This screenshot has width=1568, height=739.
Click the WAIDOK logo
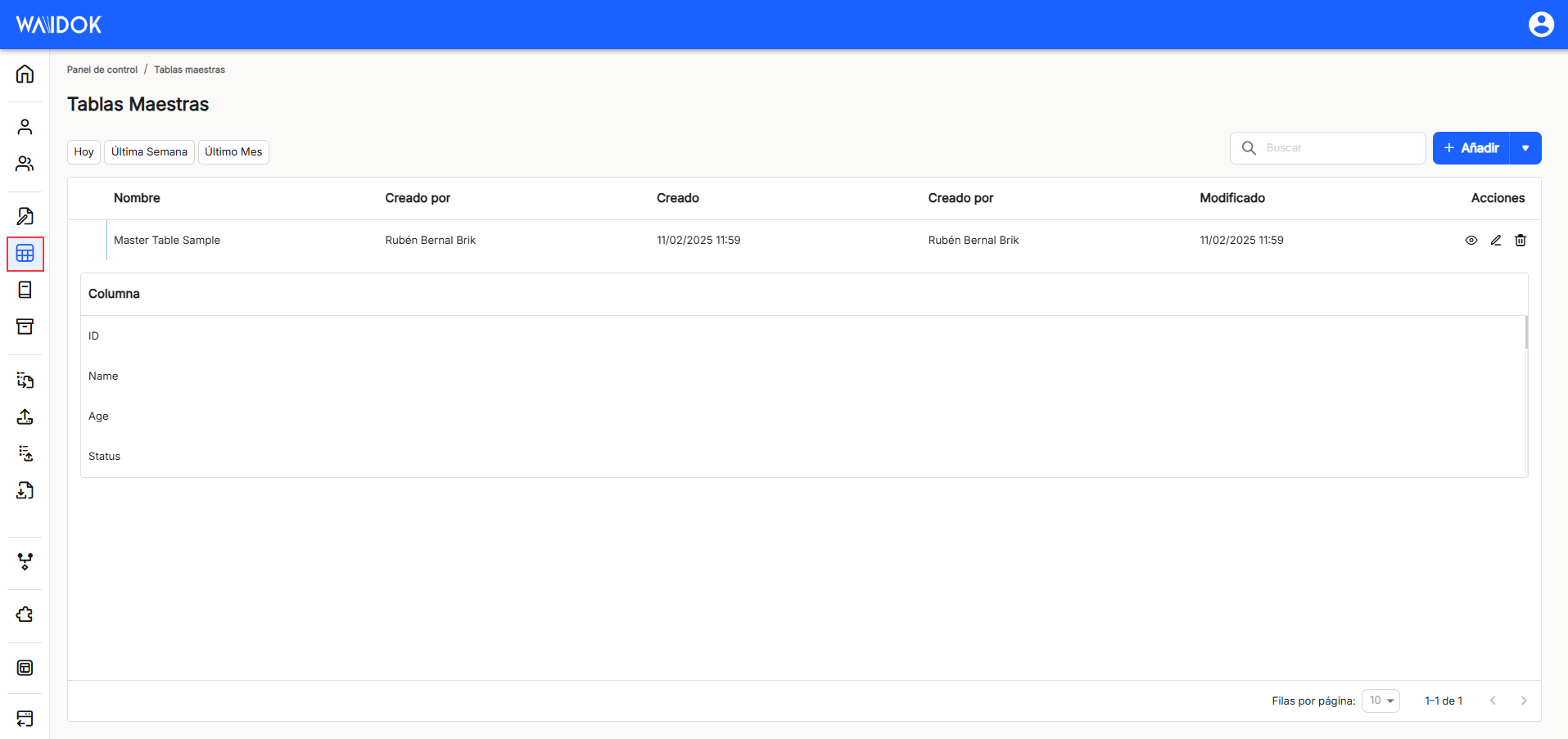tap(59, 25)
